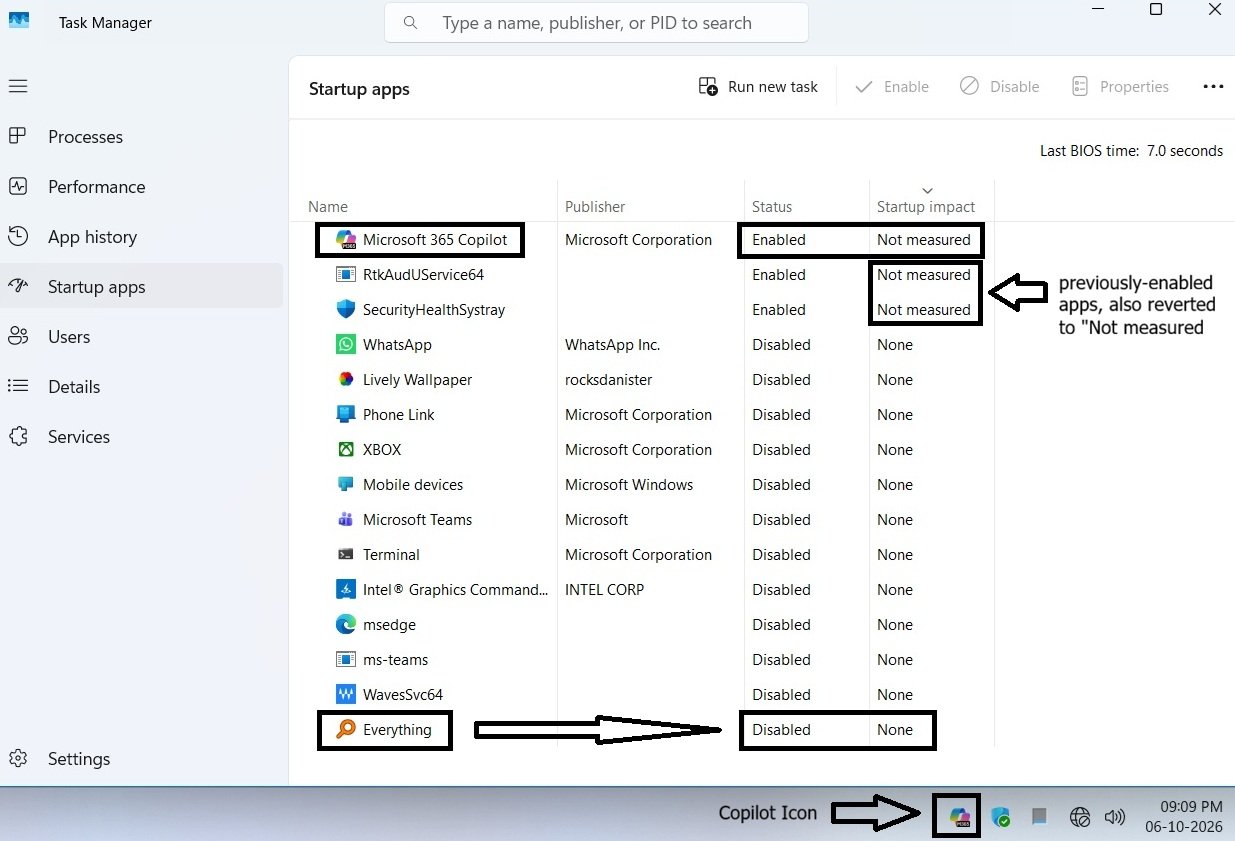Click "WhatsApp Inc." publisher cell
The image size is (1235, 841).
point(612,345)
